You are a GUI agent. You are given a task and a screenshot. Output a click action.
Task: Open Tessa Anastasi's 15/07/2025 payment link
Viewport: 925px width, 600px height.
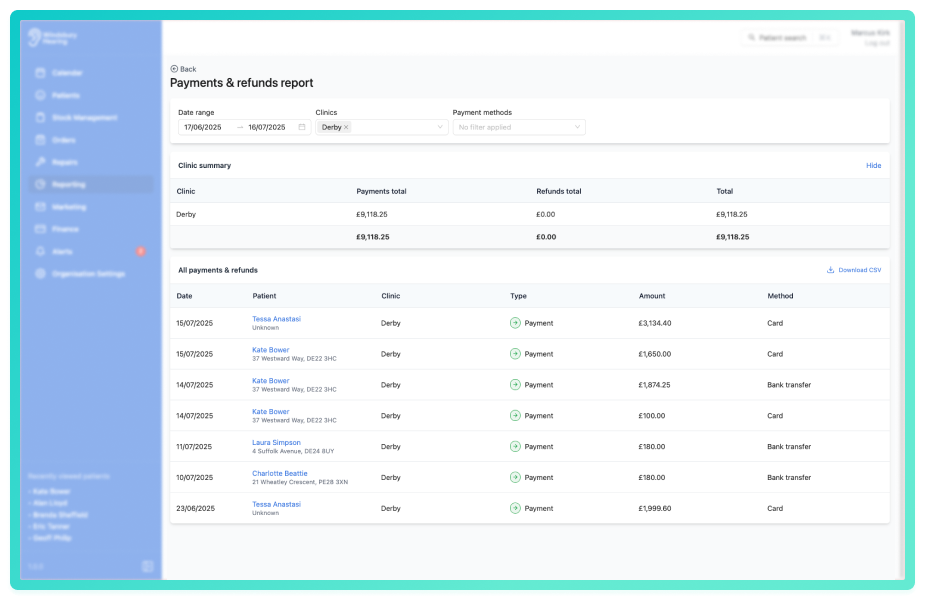(x=276, y=319)
